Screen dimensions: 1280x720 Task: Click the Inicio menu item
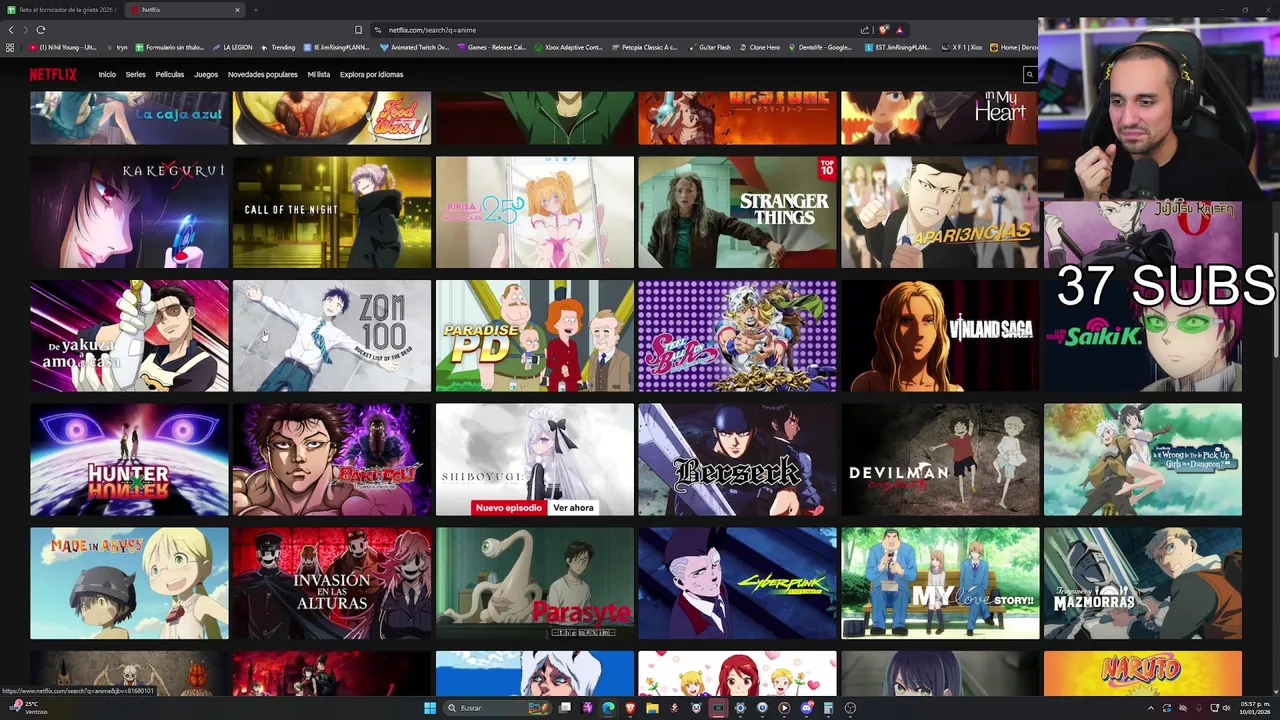click(x=107, y=74)
